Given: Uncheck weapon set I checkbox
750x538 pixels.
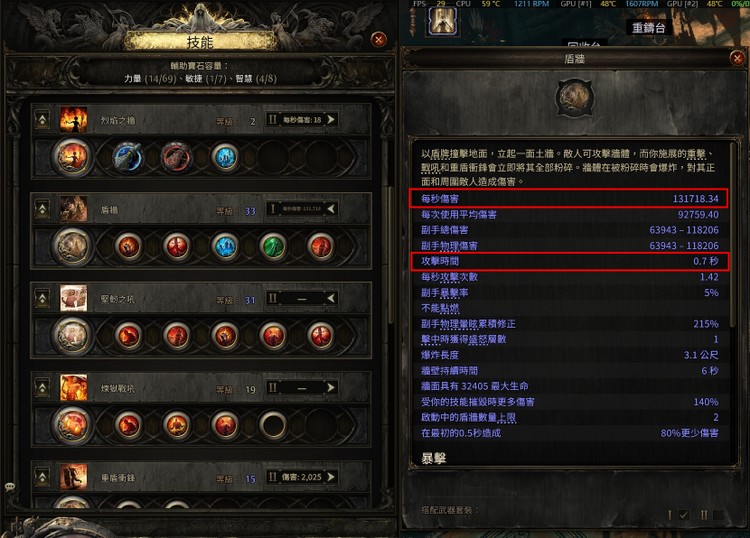Looking at the screenshot, I should pyautogui.click(x=684, y=515).
